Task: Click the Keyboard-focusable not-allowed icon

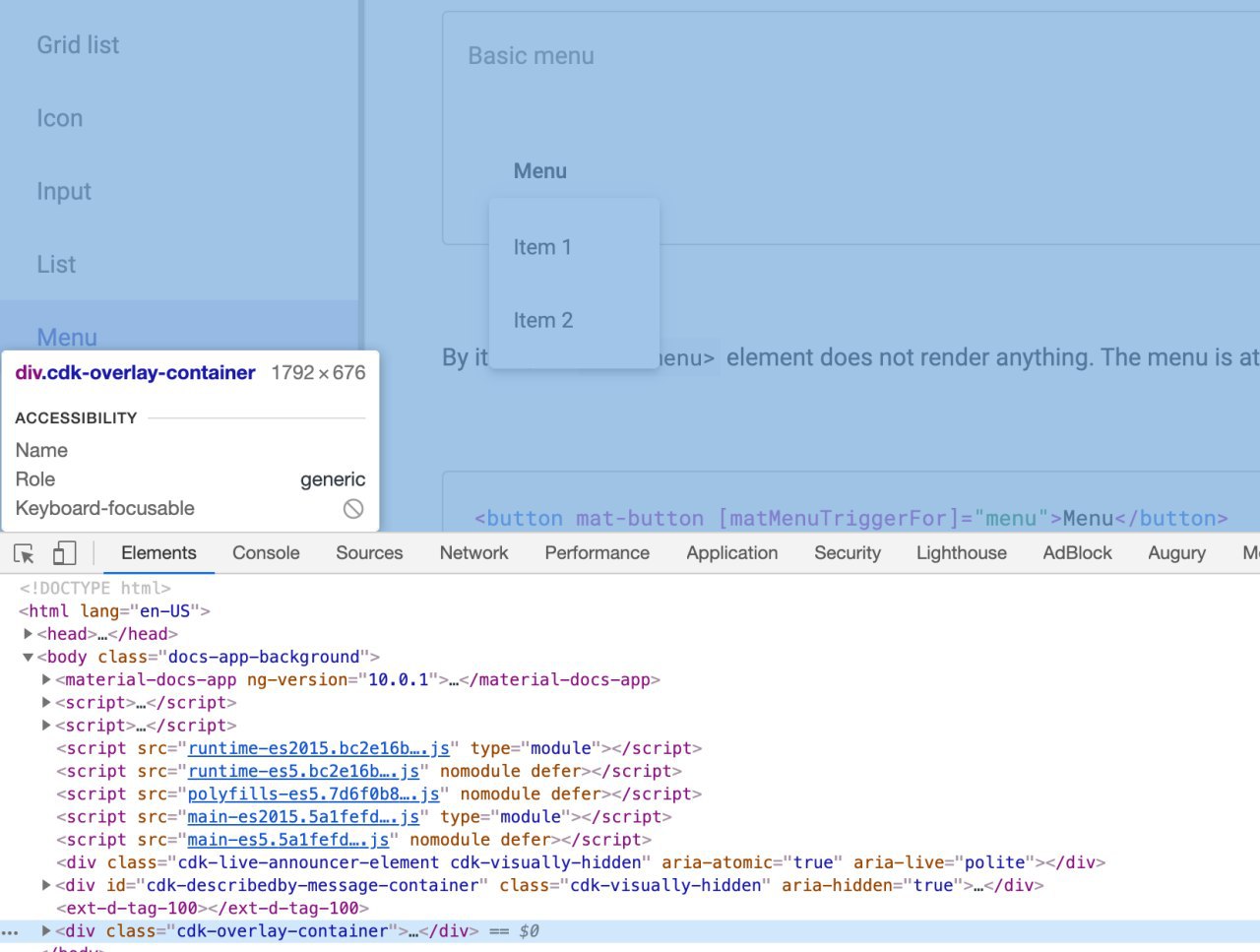Action: (x=353, y=508)
